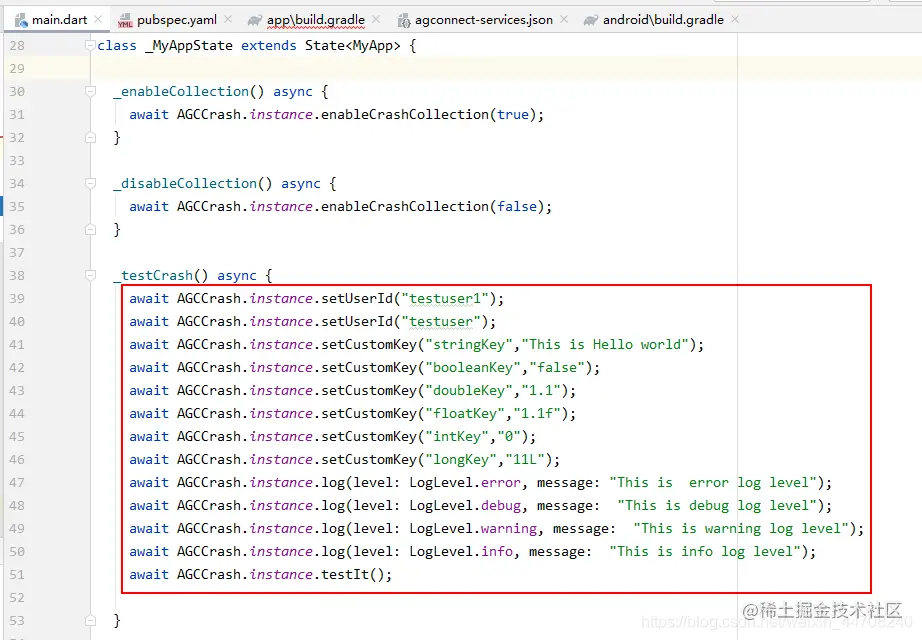Viewport: 922px width, 640px height.
Task: Click the fold end marker on line 53
Action: [x=91, y=619]
